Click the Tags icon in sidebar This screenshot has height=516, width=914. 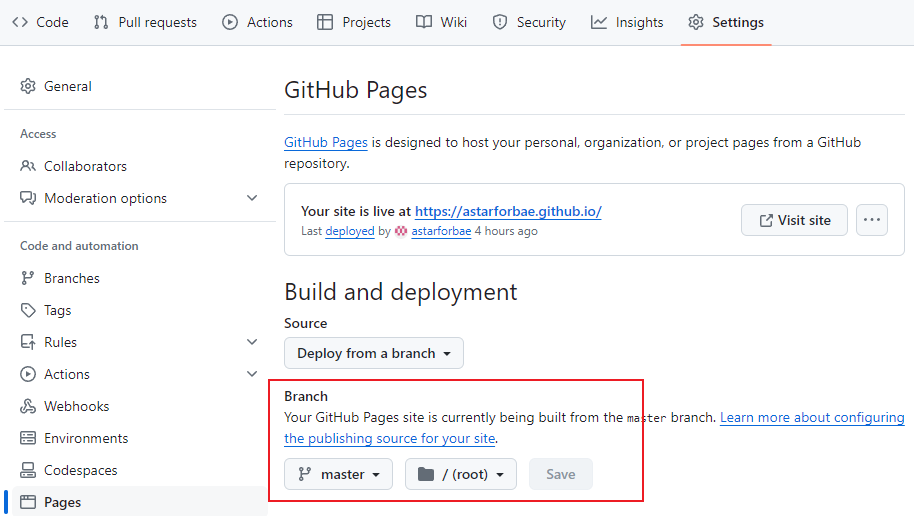tap(28, 310)
